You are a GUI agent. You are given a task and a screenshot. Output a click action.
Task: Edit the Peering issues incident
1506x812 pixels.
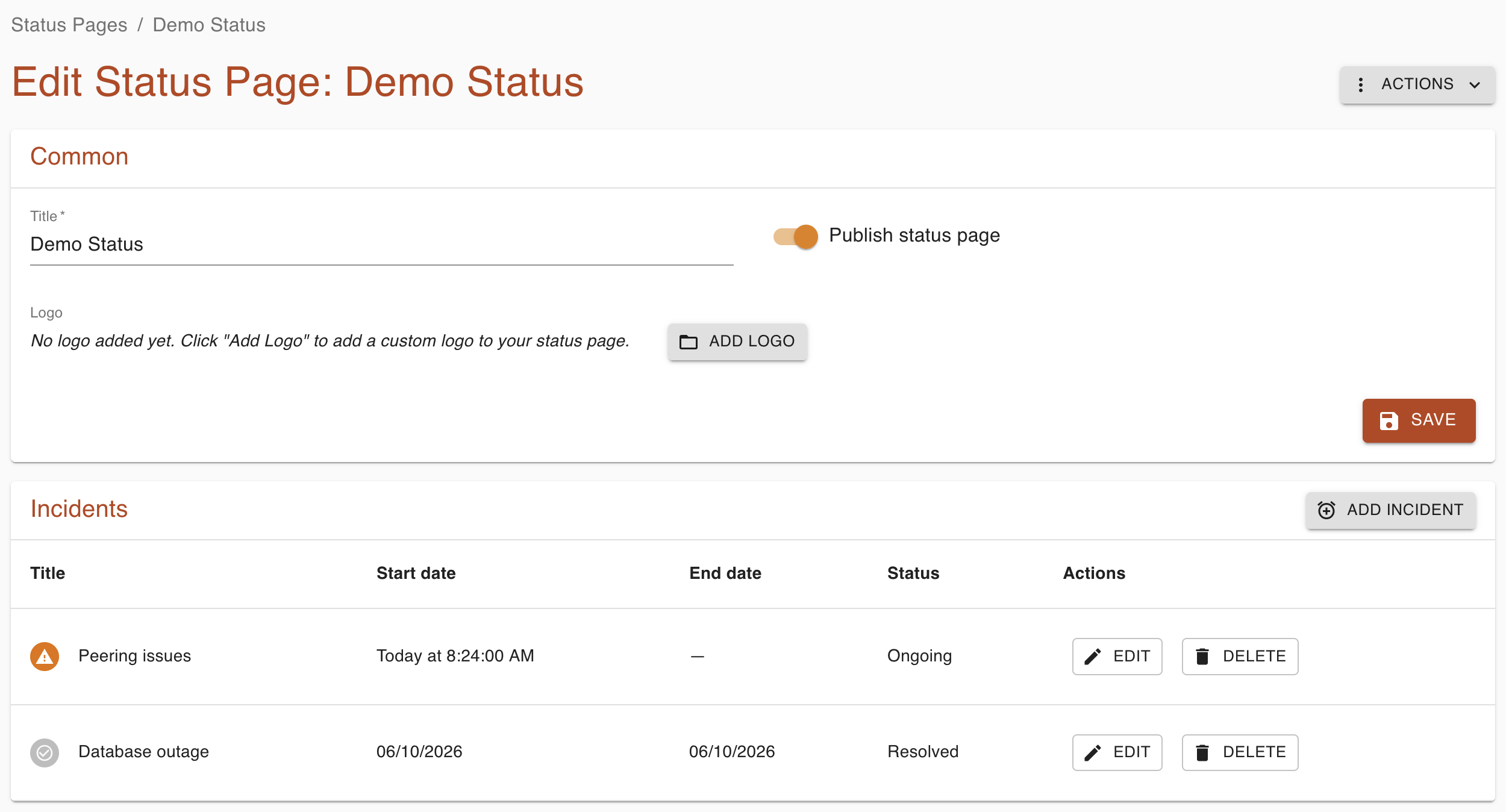coord(1117,656)
